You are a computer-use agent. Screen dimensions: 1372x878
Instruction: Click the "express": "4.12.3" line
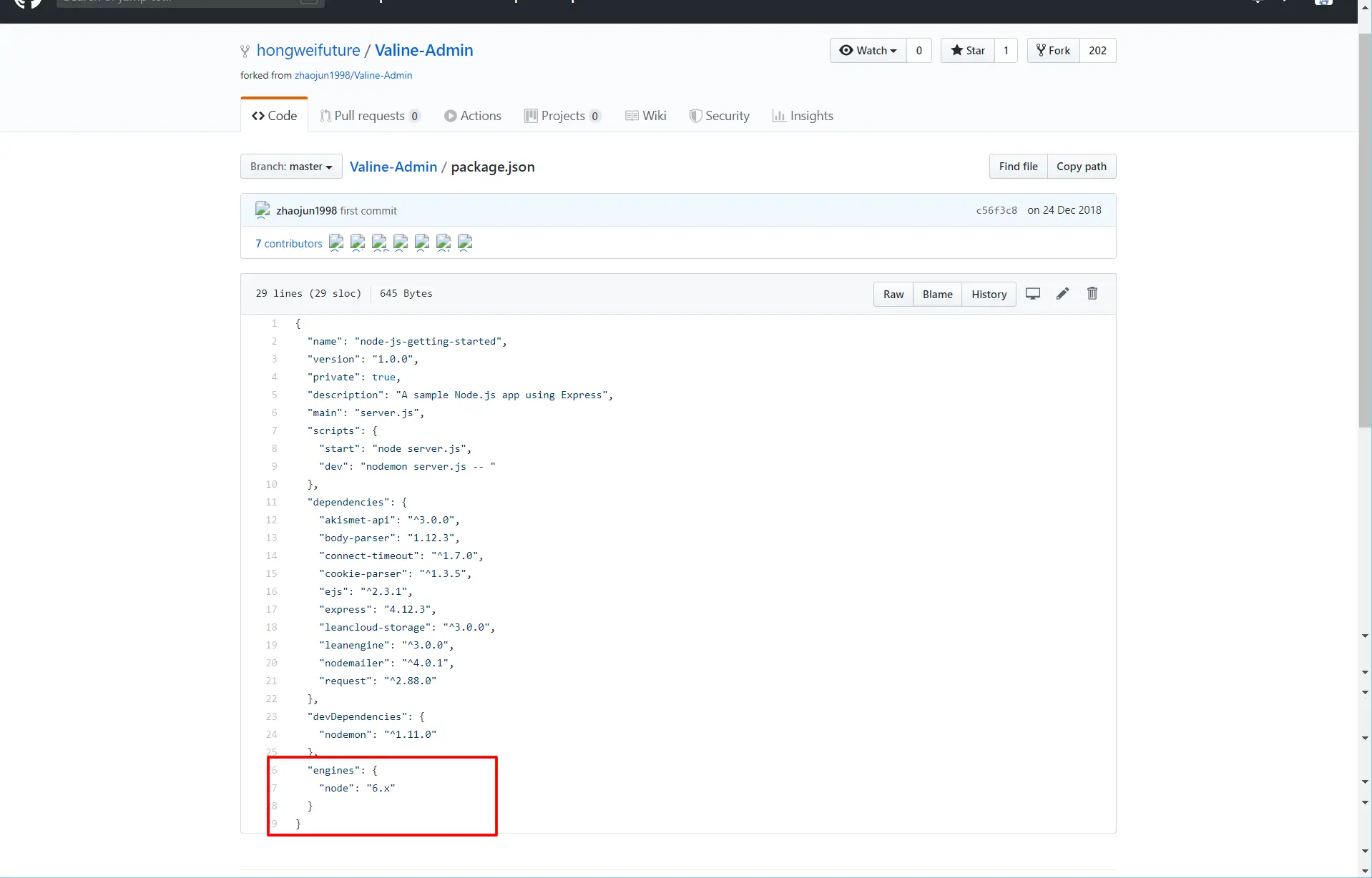coord(378,610)
